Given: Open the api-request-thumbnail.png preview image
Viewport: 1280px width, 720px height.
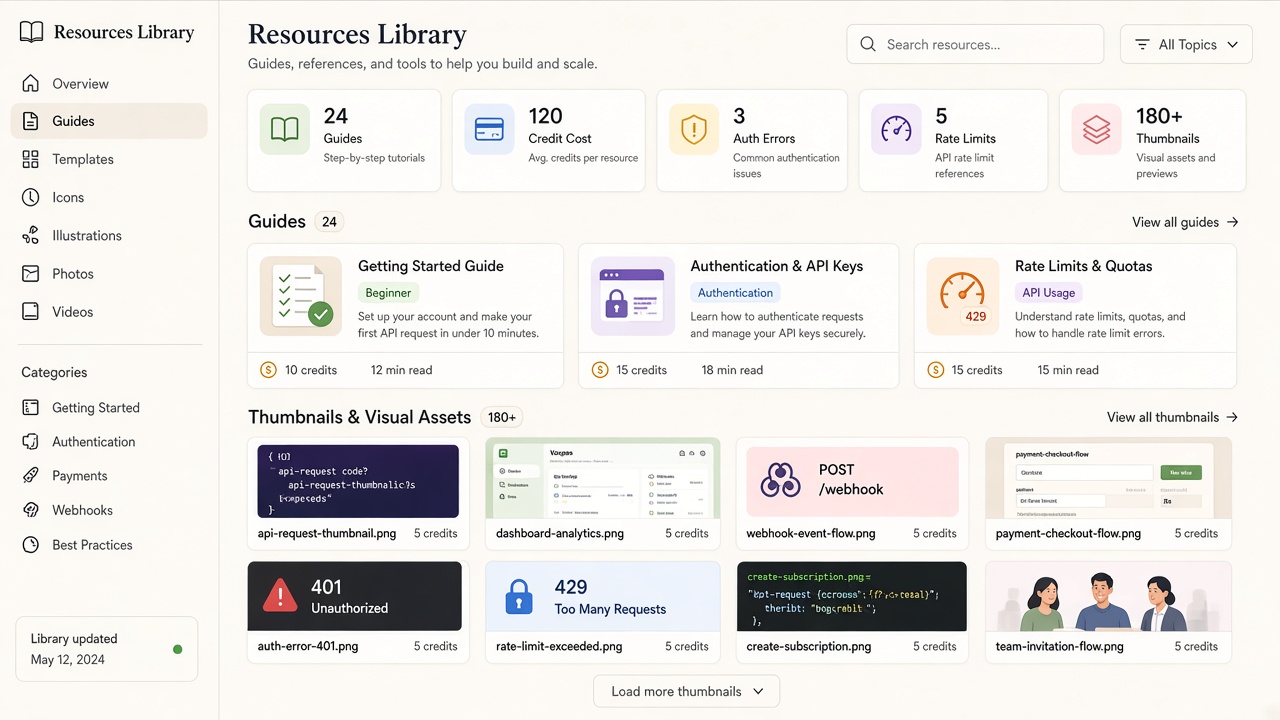Looking at the screenshot, I should 358,481.
